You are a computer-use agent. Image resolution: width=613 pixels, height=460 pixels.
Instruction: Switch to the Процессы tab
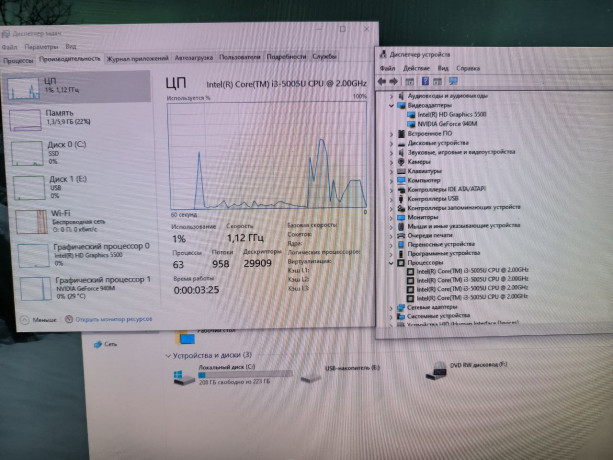(18, 61)
